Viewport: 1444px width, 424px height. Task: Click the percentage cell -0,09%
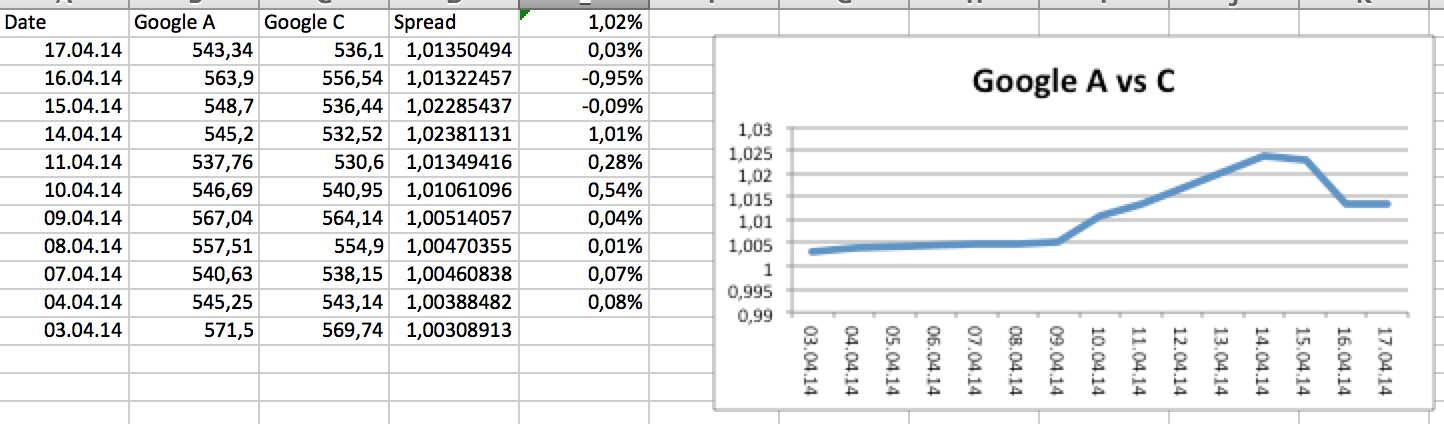point(584,106)
